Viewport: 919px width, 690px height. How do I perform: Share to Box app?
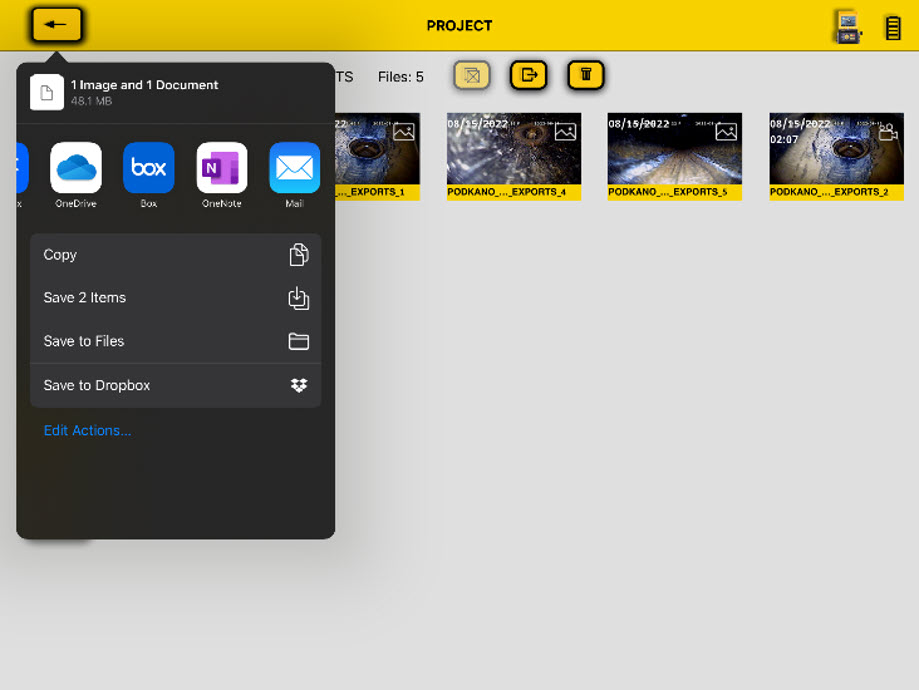click(x=149, y=175)
